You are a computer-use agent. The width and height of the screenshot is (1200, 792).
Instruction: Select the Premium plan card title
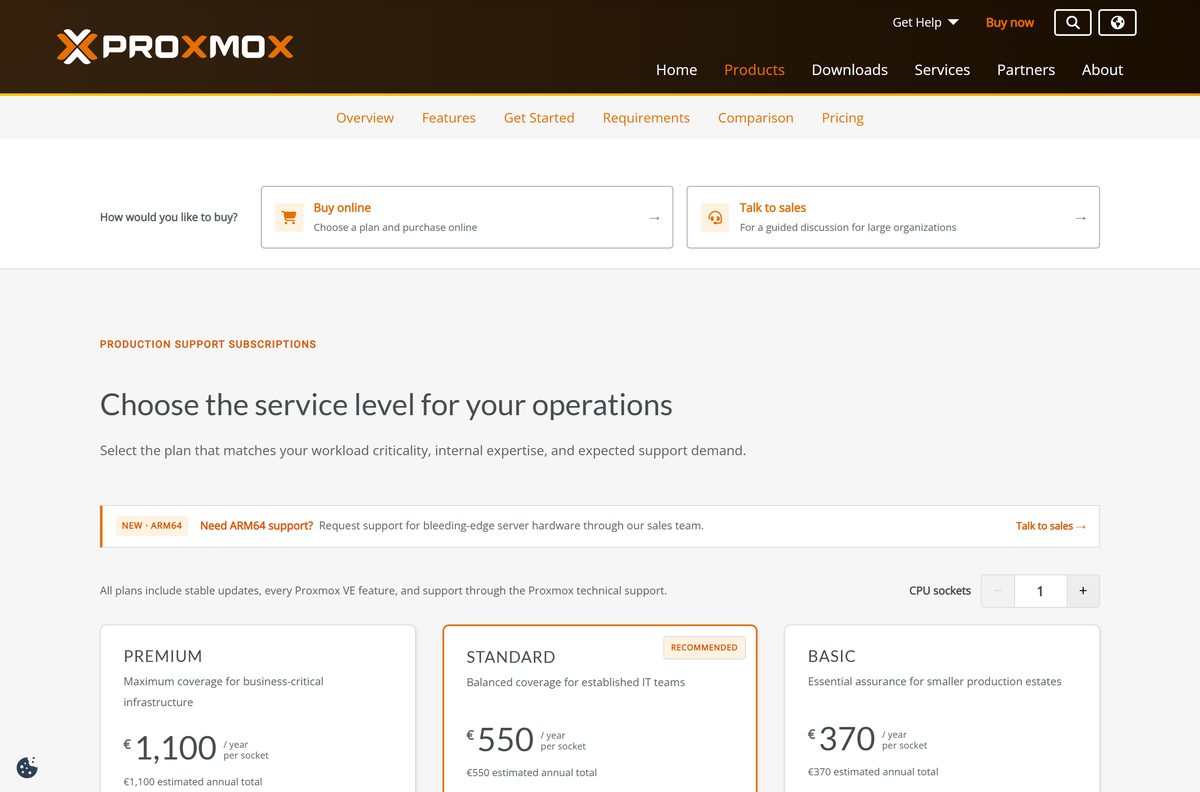click(x=163, y=656)
